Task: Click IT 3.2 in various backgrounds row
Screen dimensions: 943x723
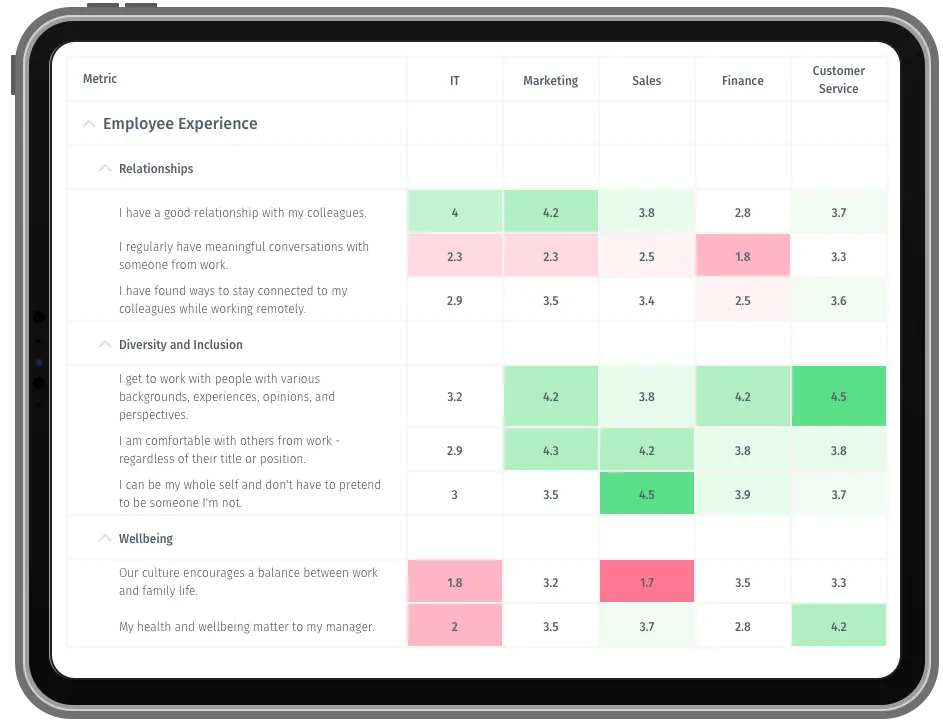Action: 455,396
